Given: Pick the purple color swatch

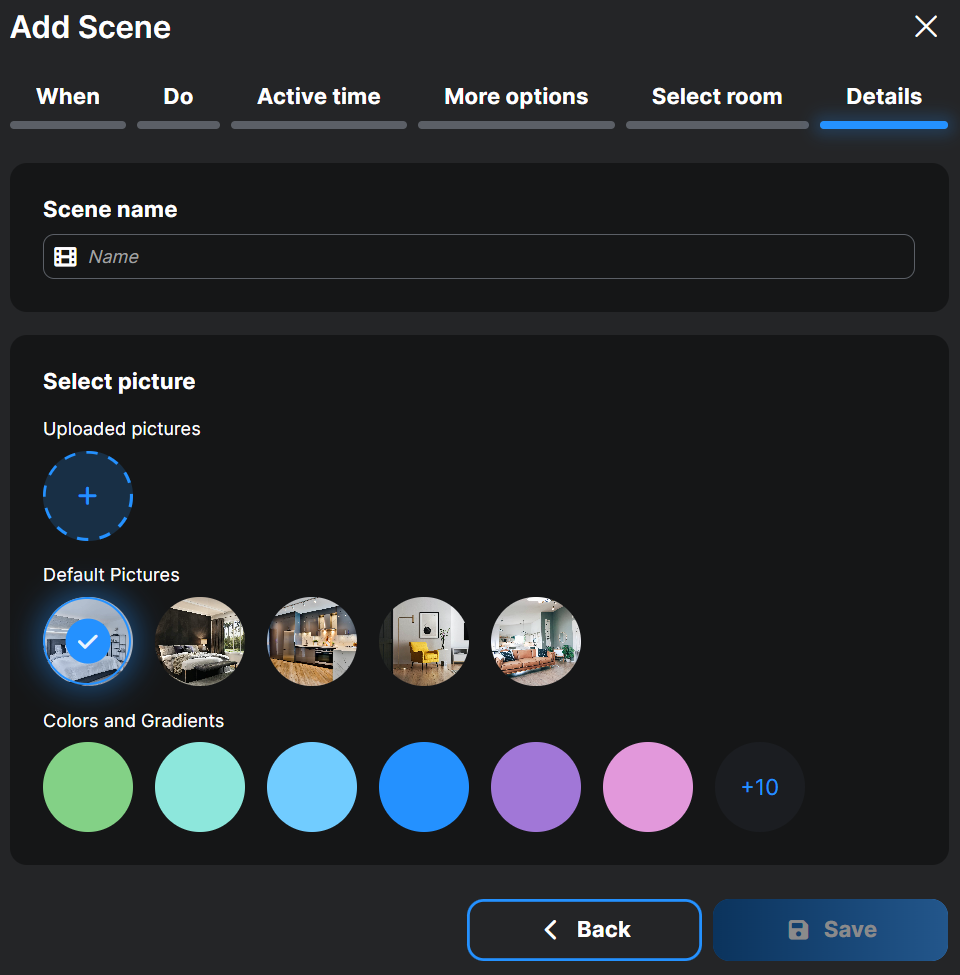Looking at the screenshot, I should (536, 787).
